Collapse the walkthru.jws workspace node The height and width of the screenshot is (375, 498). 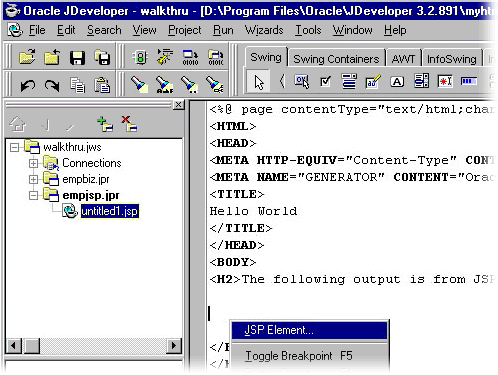[14, 147]
